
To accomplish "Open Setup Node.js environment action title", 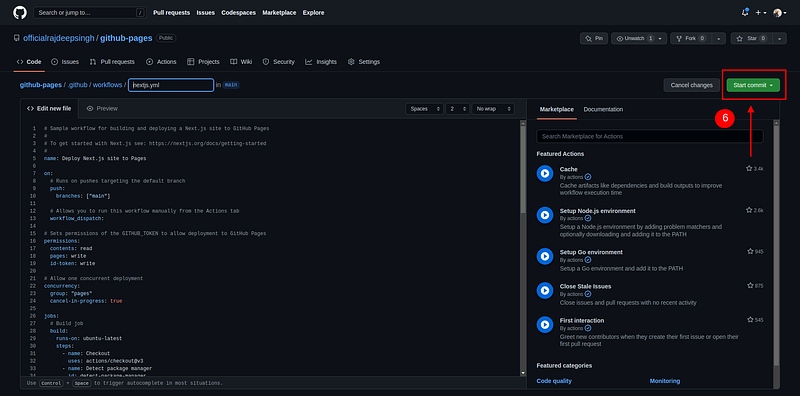I will click(597, 211).
